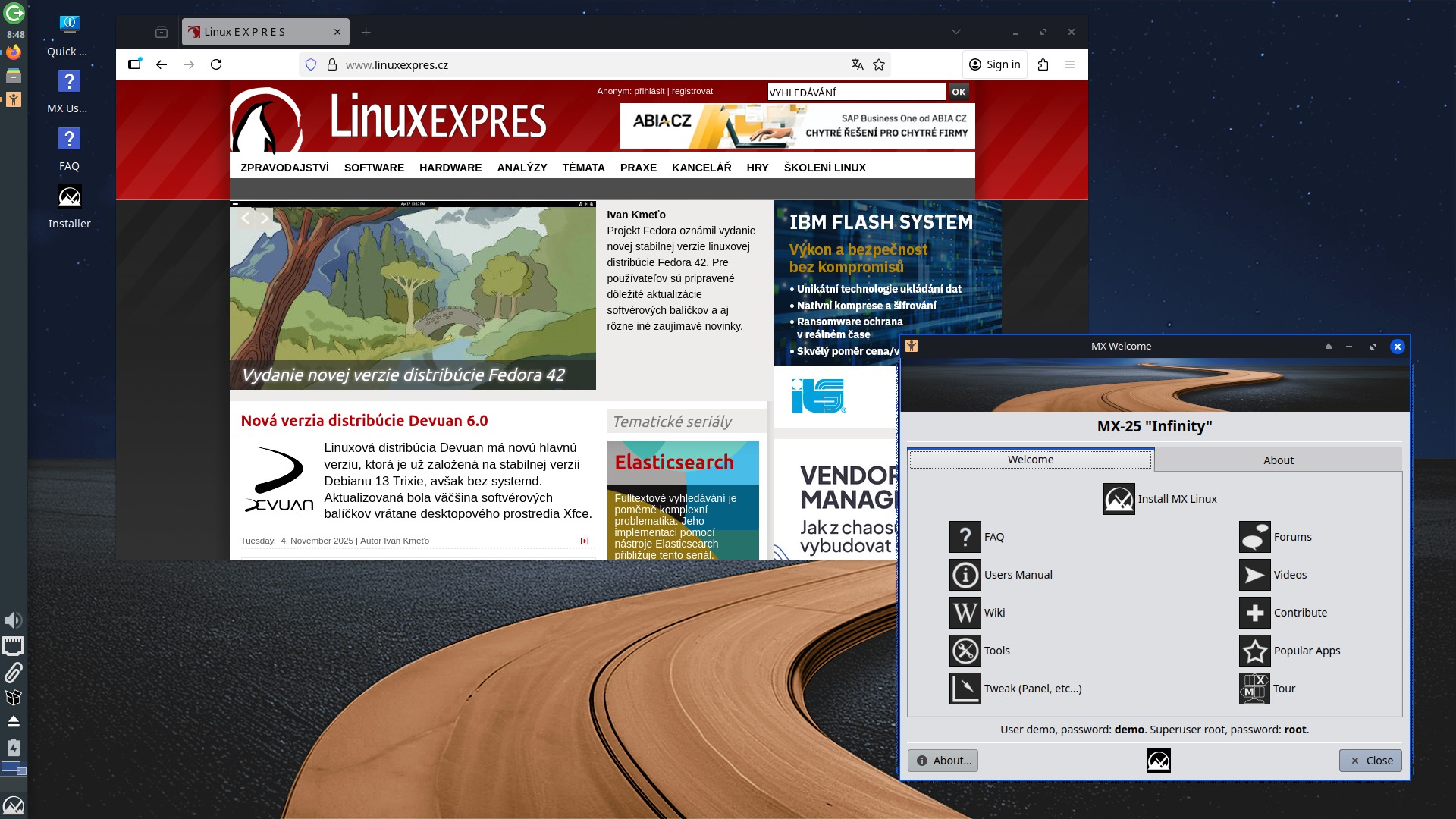Click the About... button
Image resolution: width=1456 pixels, height=819 pixels.
click(x=943, y=761)
